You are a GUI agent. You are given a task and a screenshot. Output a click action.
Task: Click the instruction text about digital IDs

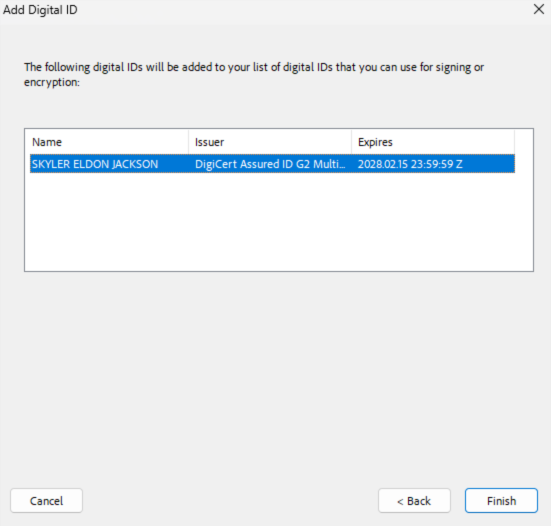(x=254, y=74)
